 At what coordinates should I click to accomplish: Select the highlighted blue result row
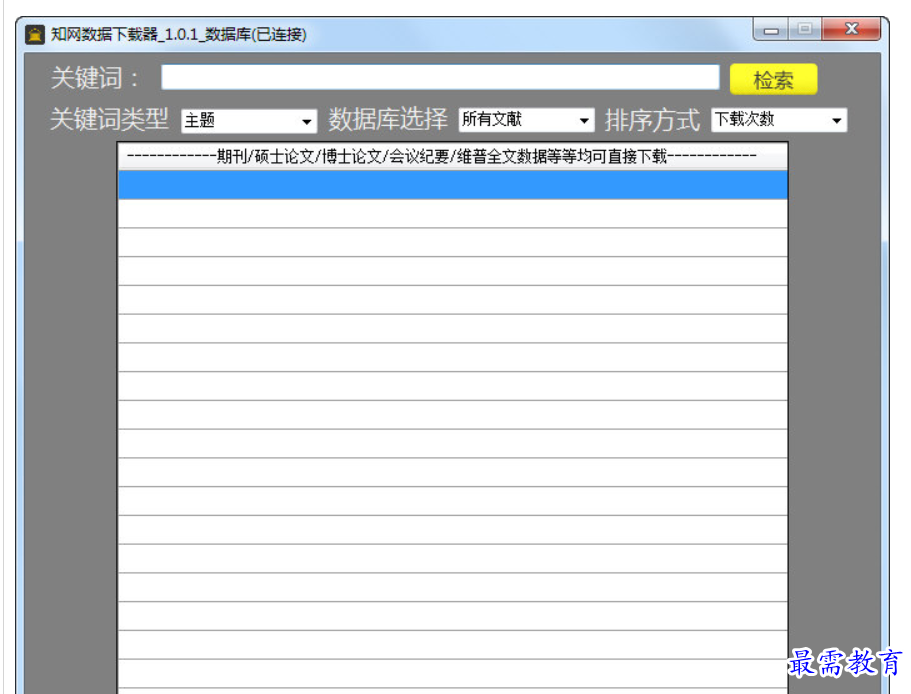click(x=453, y=185)
